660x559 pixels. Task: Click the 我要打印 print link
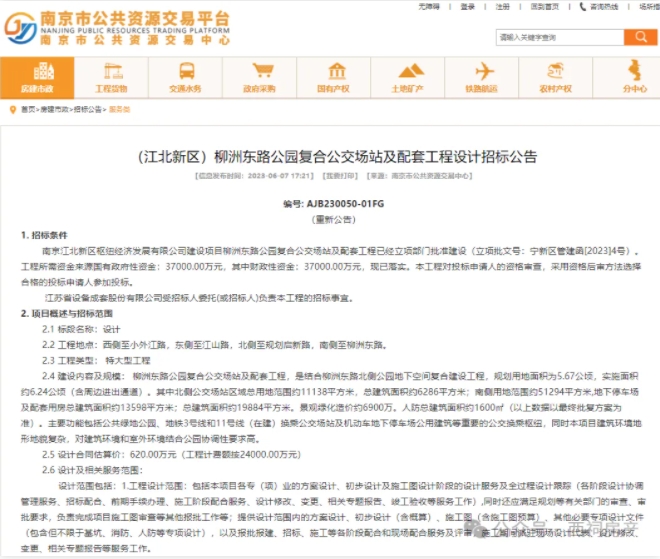point(340,174)
